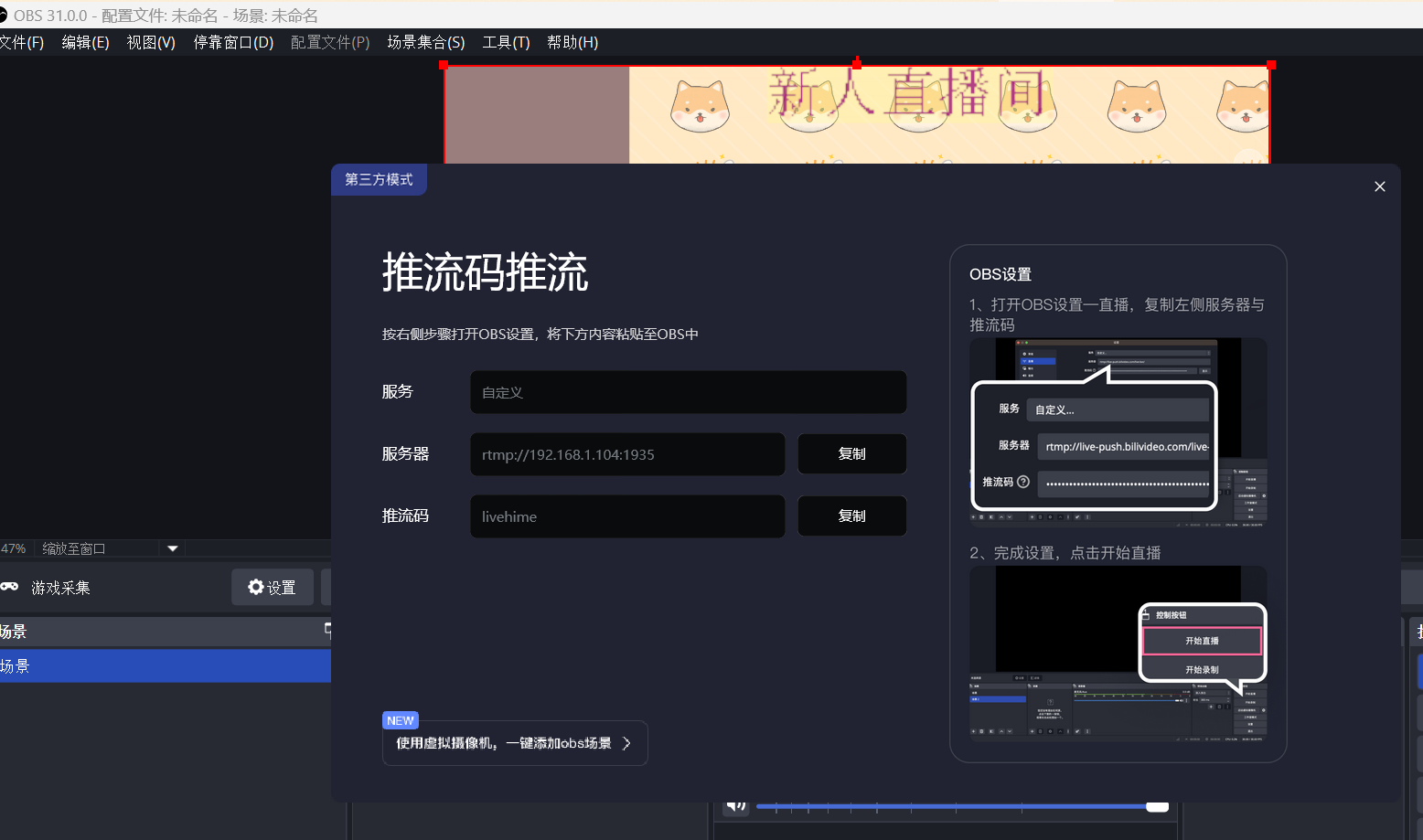Click the 第三方模式 tab label
Image resolution: width=1423 pixels, height=840 pixels.
(x=379, y=179)
